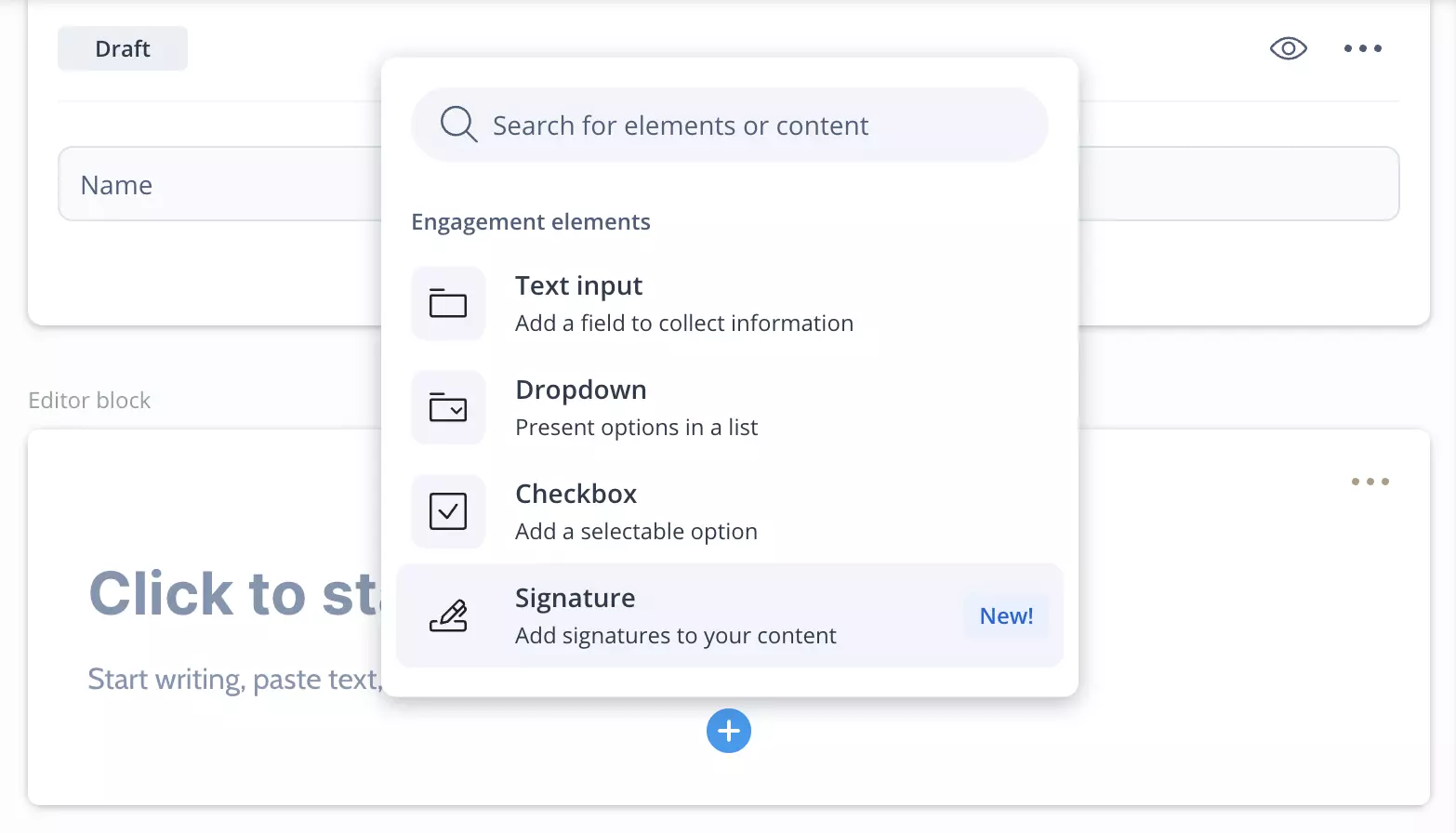The width and height of the screenshot is (1456, 833).
Task: Click the magnifier icon in search bar
Action: tap(458, 124)
